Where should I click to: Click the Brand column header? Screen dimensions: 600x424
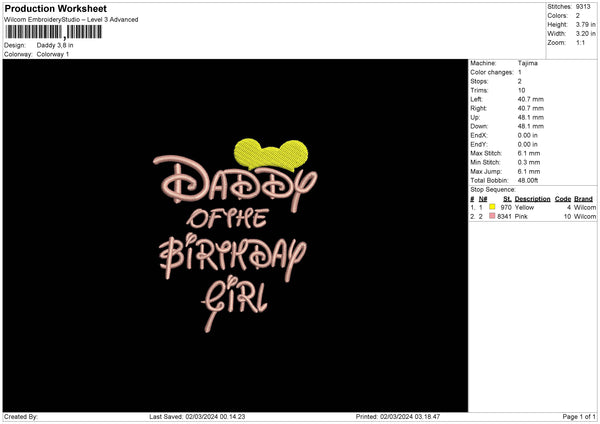(583, 199)
